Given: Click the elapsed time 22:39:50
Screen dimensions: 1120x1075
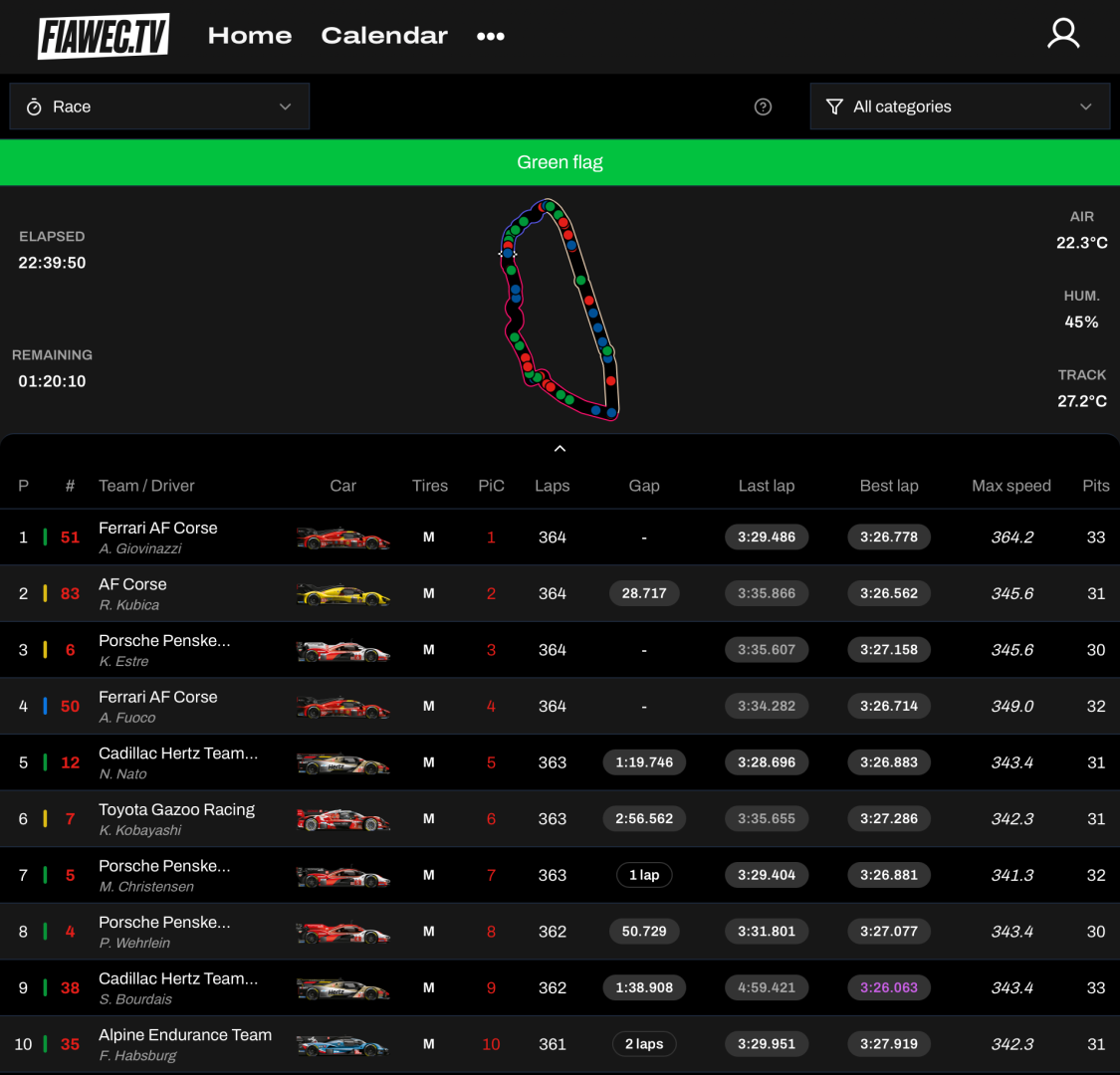Looking at the screenshot, I should tap(52, 263).
